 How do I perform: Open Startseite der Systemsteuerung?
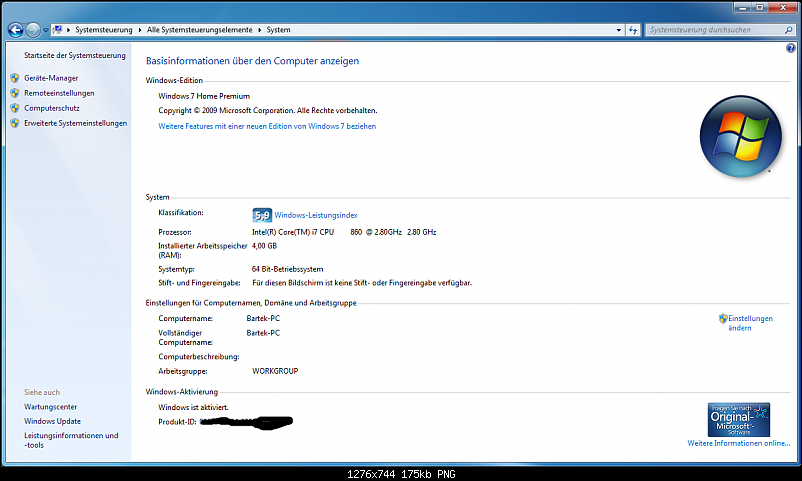(x=75, y=55)
